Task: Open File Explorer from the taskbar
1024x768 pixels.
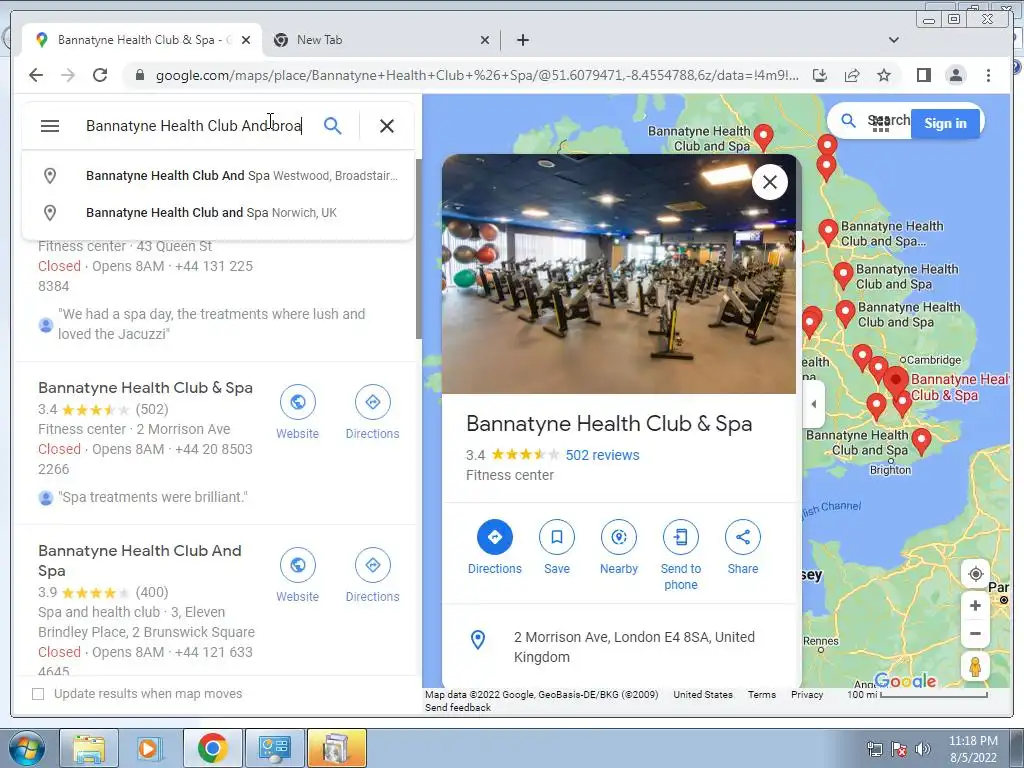Action: tap(89, 748)
